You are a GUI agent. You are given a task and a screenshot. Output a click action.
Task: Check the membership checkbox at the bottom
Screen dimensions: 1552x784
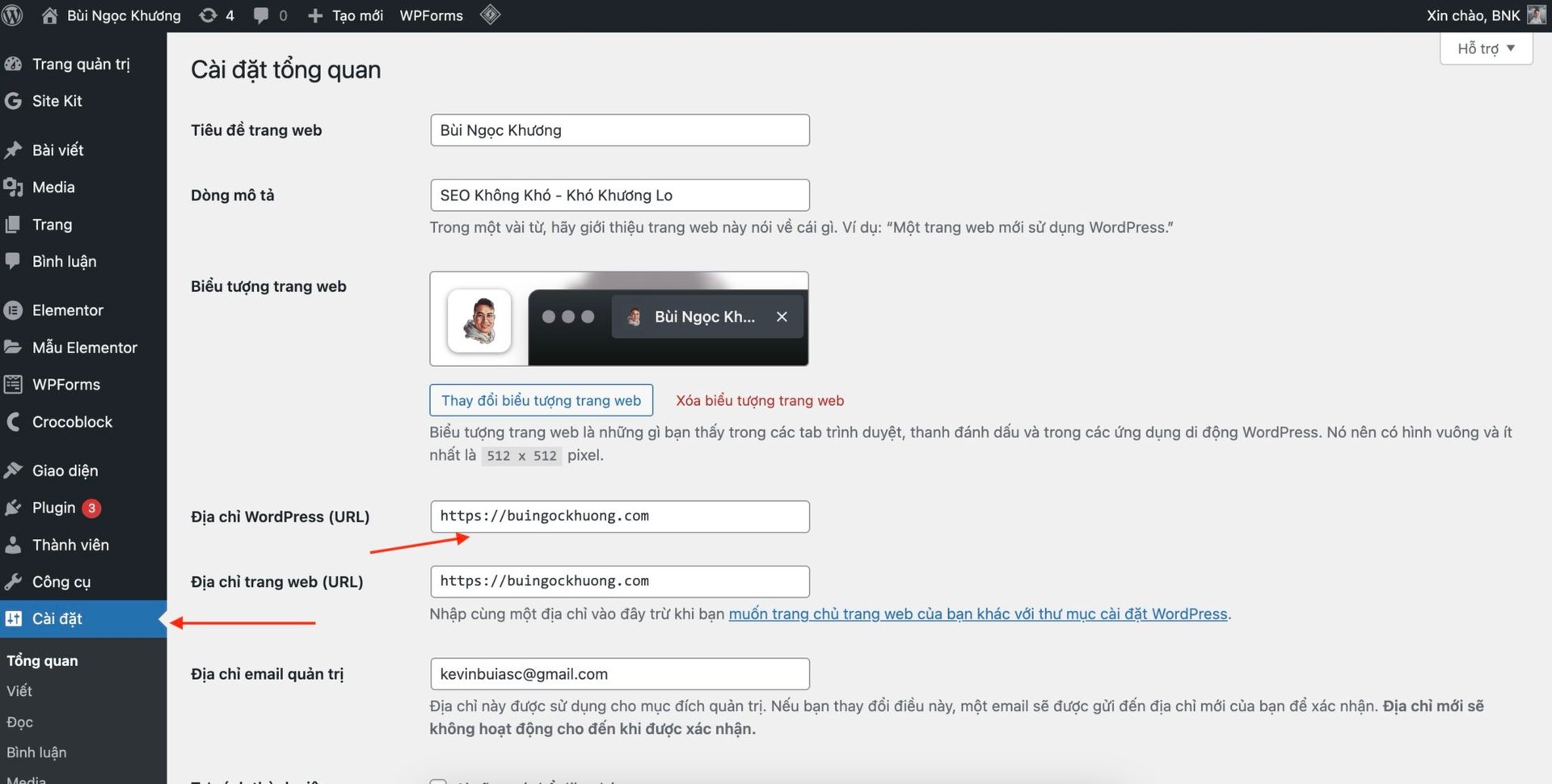(438, 782)
